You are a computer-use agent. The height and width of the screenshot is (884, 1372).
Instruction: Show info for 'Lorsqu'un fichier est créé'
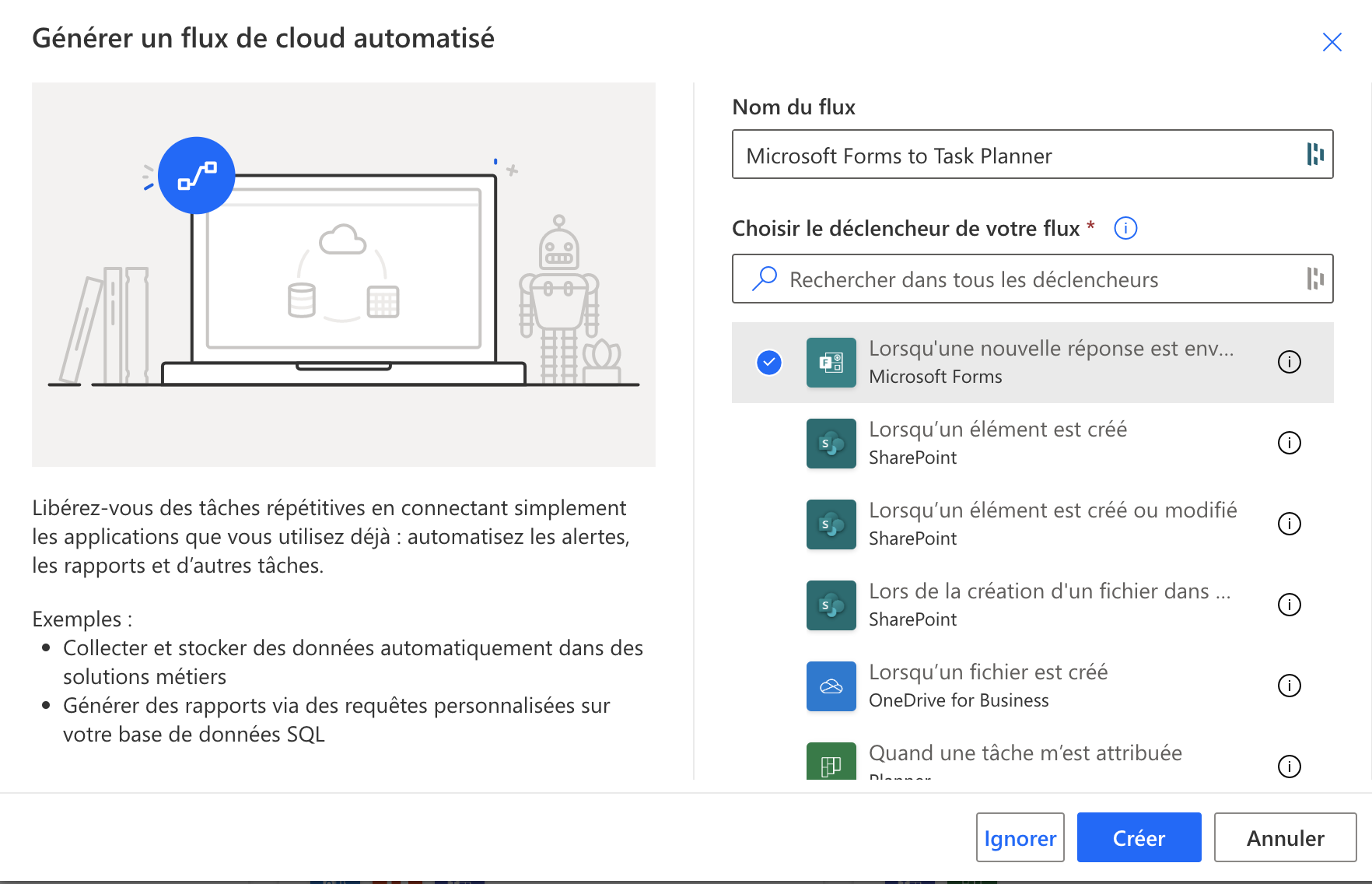(x=1289, y=686)
